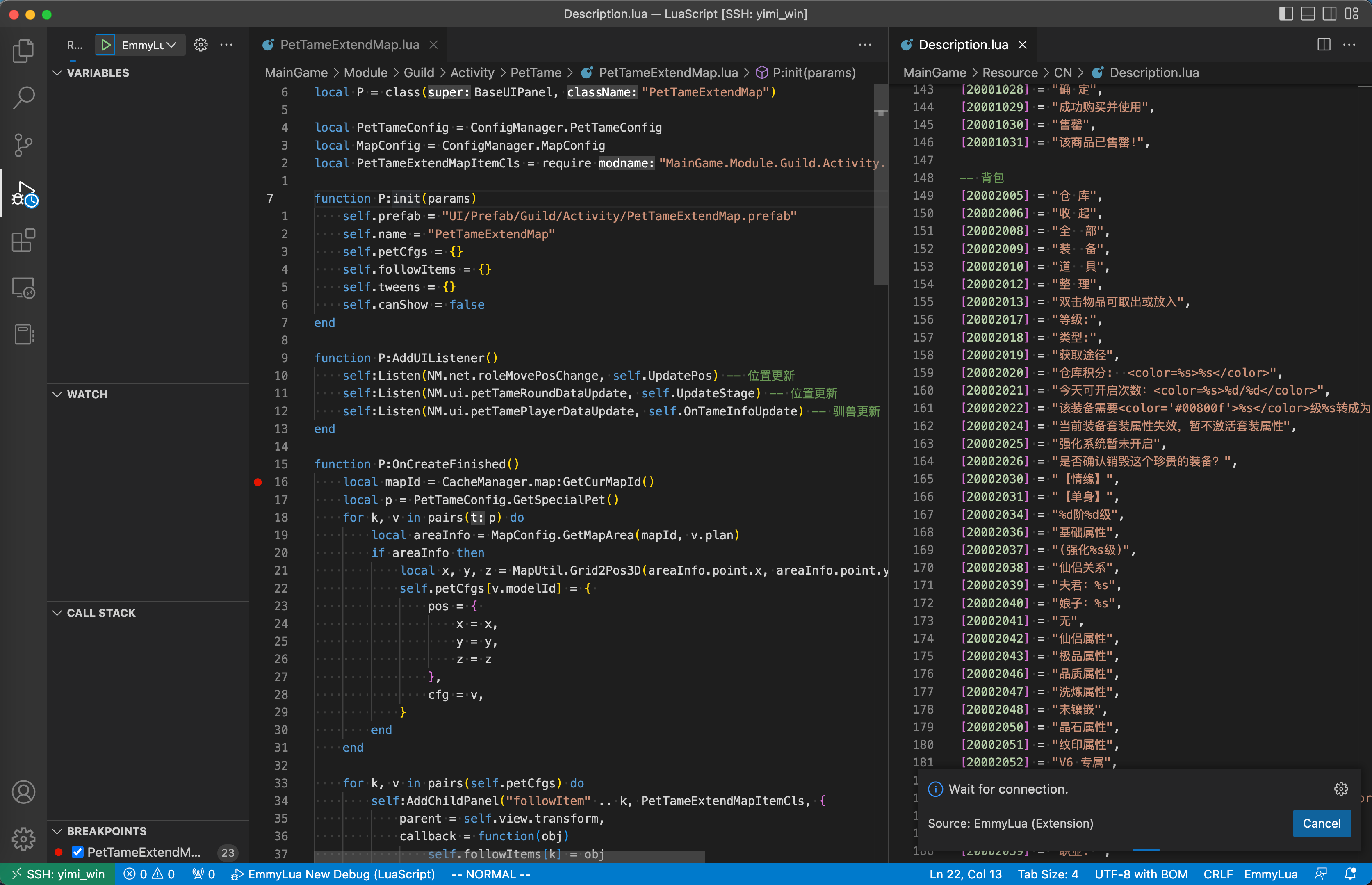Open the Search view icon
This screenshot has height=885, width=1372.
[23, 98]
